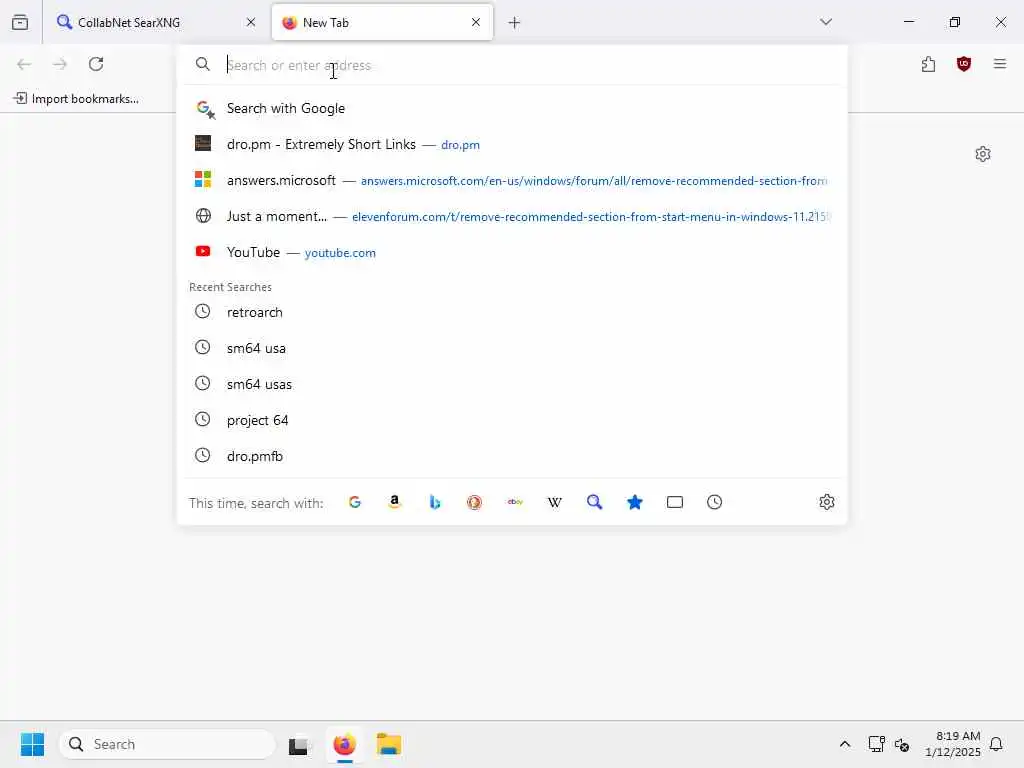Screen dimensions: 1024x768
Task: Open the notifications bell icon
Action: 997,744
